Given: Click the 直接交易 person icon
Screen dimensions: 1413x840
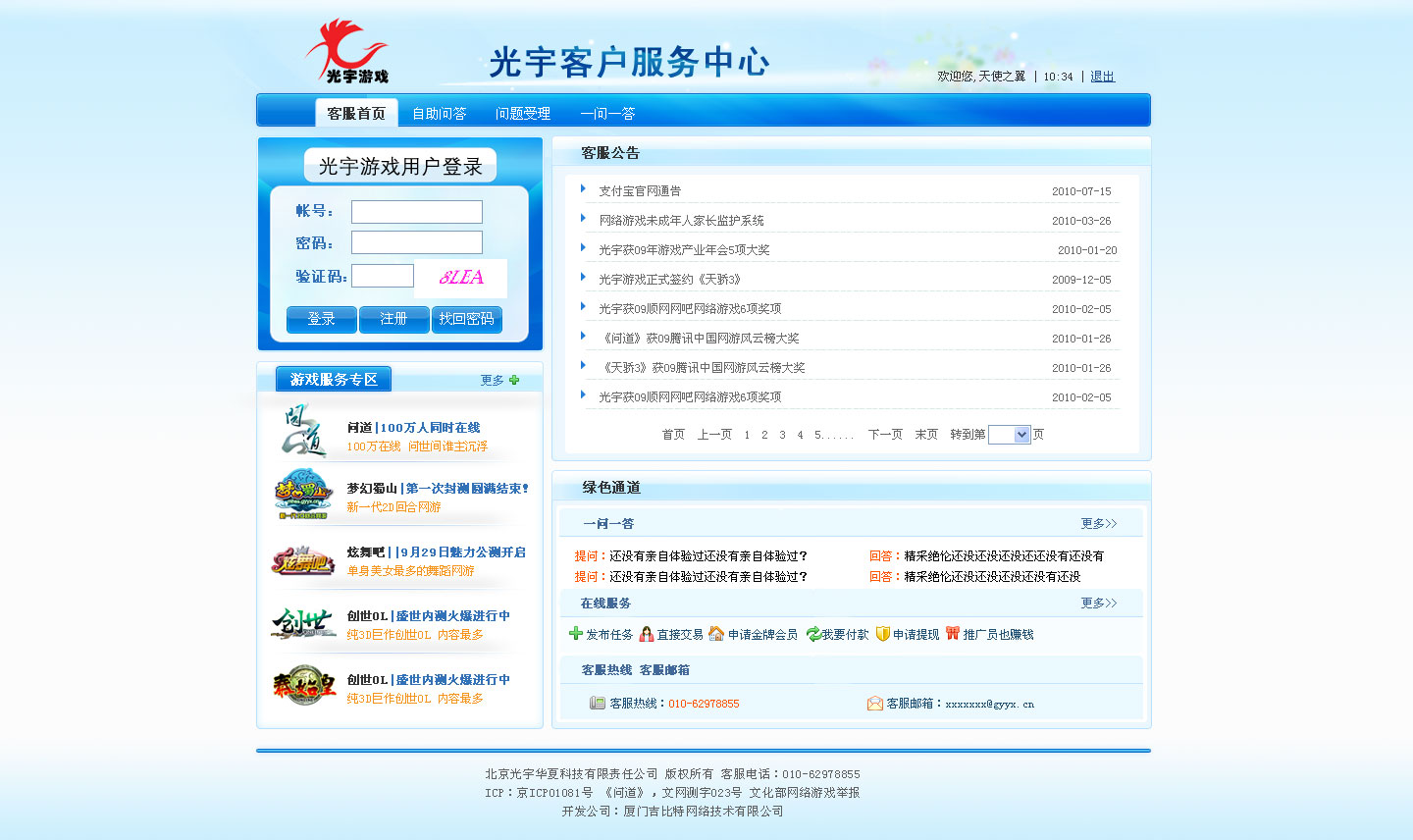Looking at the screenshot, I should tap(647, 634).
